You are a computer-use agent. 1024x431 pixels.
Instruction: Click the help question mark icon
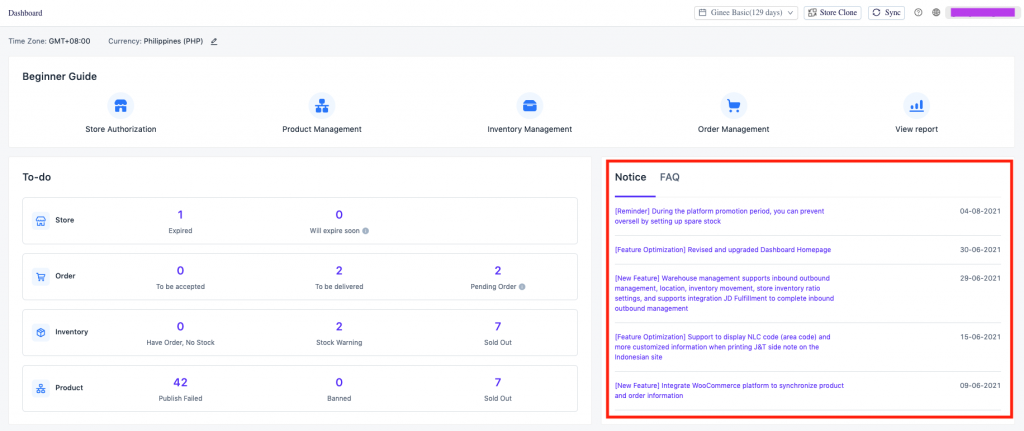pos(918,13)
